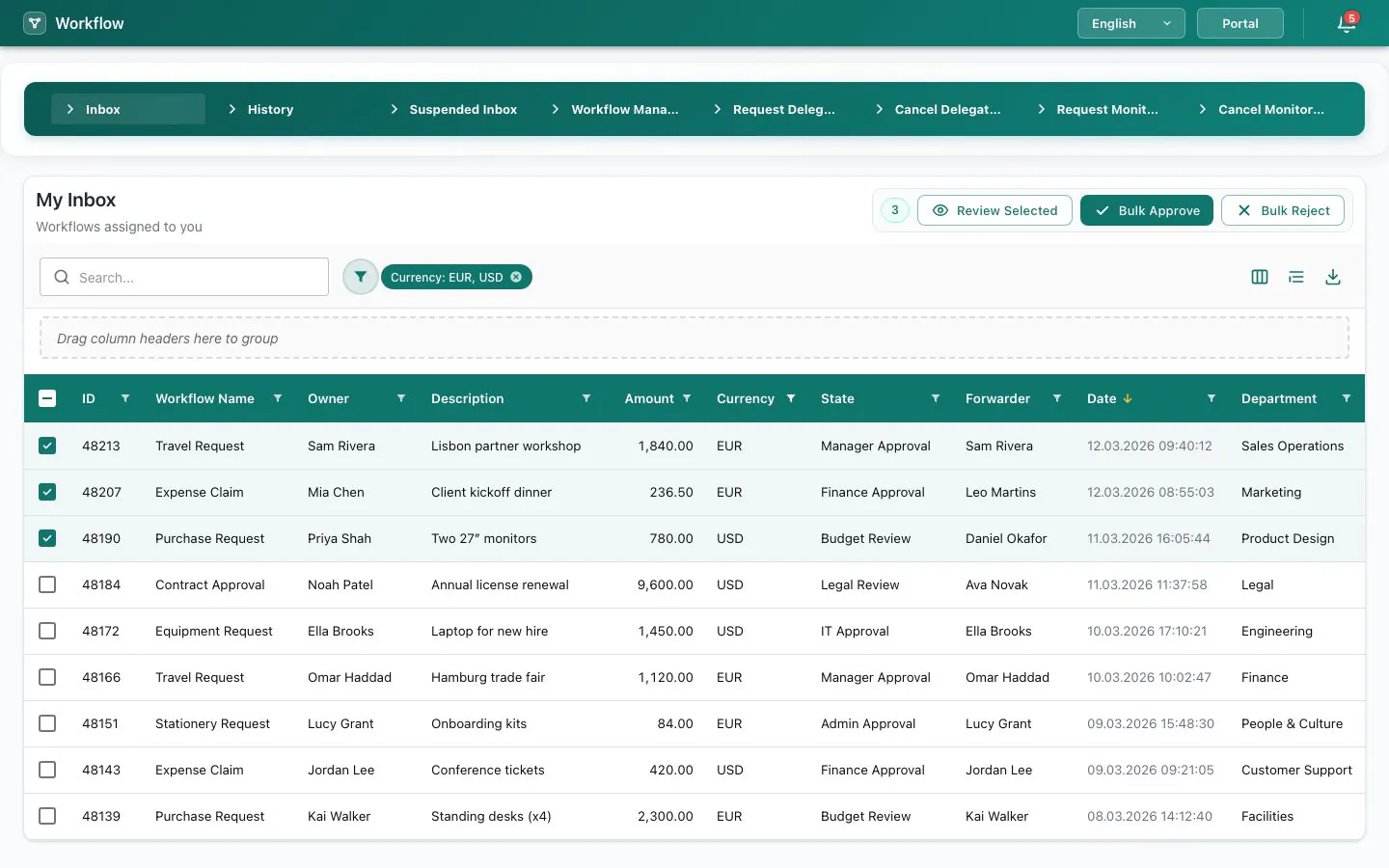
Task: Open the column chooser icon
Action: click(x=1260, y=277)
